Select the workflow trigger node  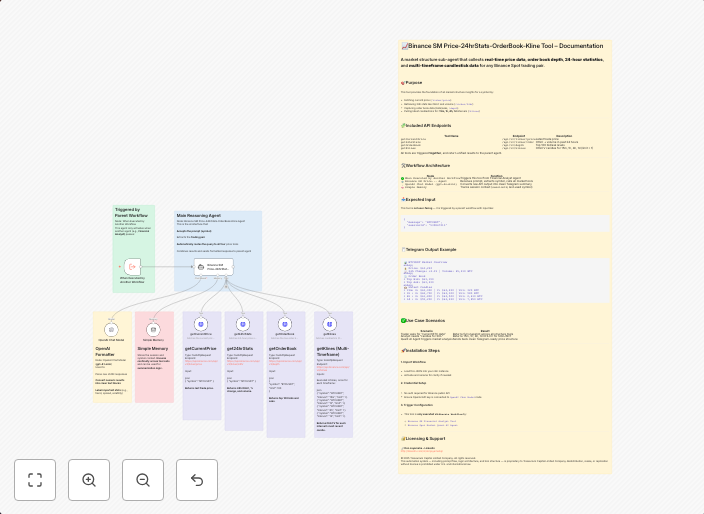(x=132, y=267)
